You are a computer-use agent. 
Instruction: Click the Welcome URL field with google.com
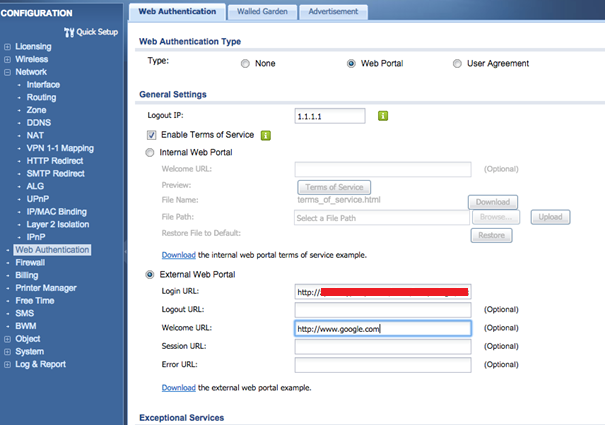click(382, 328)
